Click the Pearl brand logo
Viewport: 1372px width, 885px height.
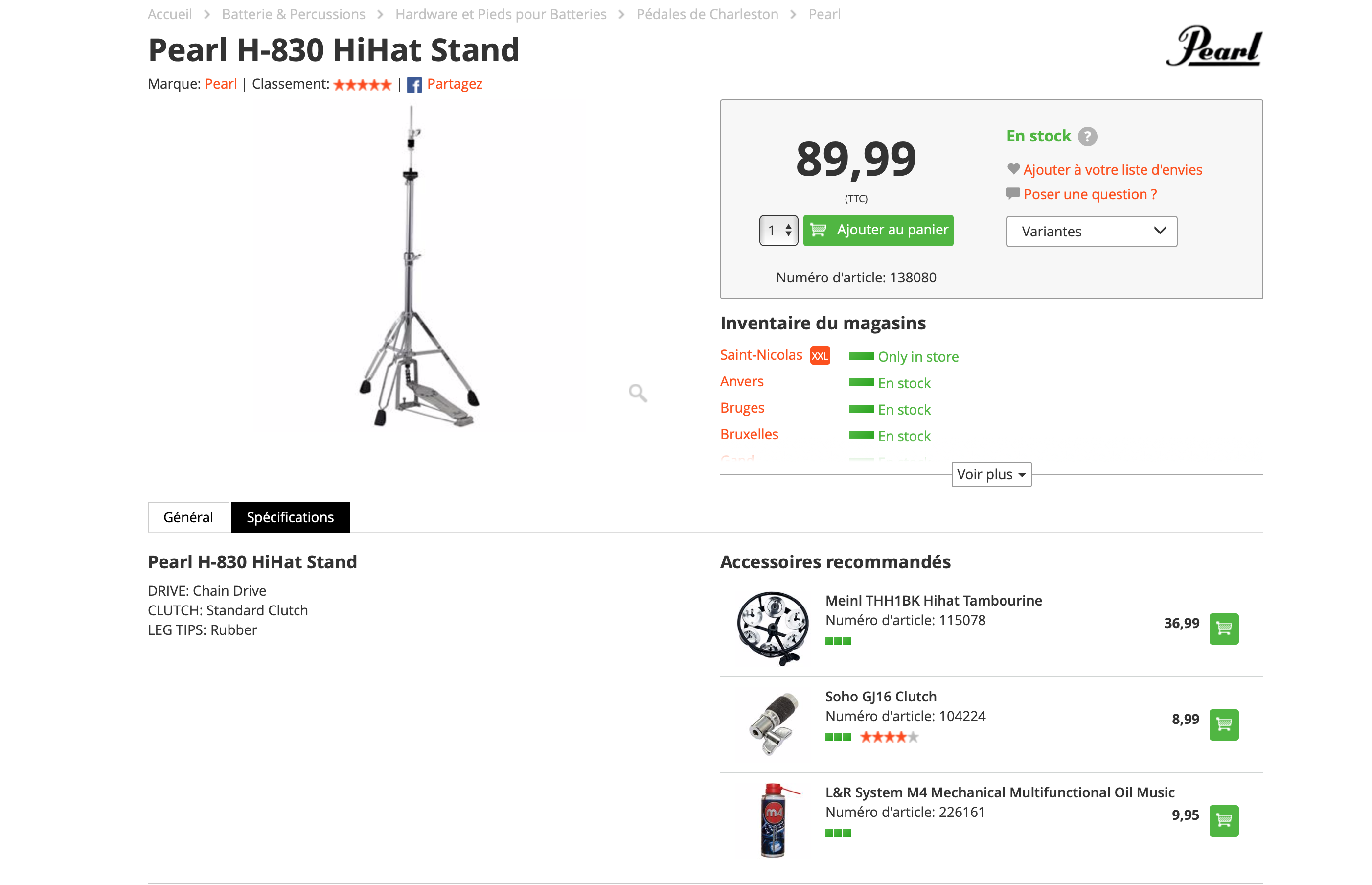[1213, 47]
